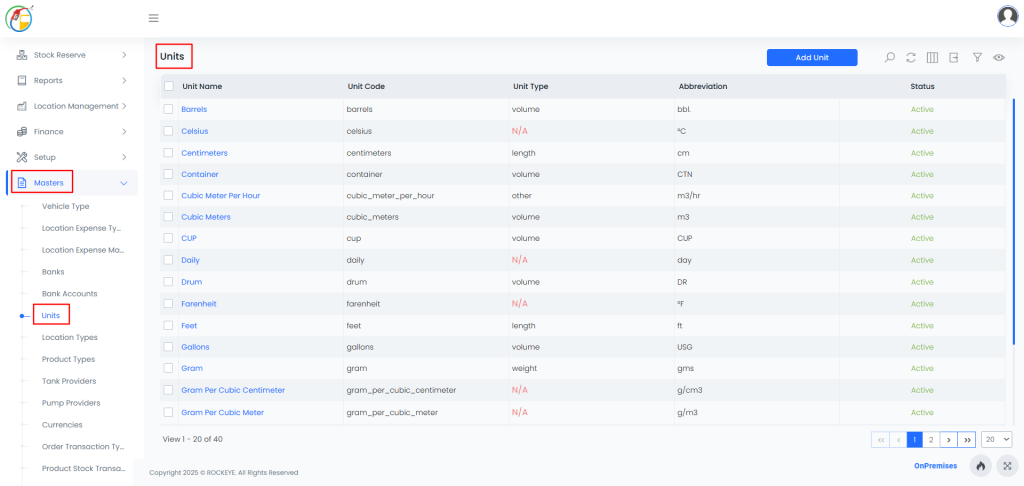Click the flame icon at bottom right
The height and width of the screenshot is (486, 1024).
click(980, 466)
